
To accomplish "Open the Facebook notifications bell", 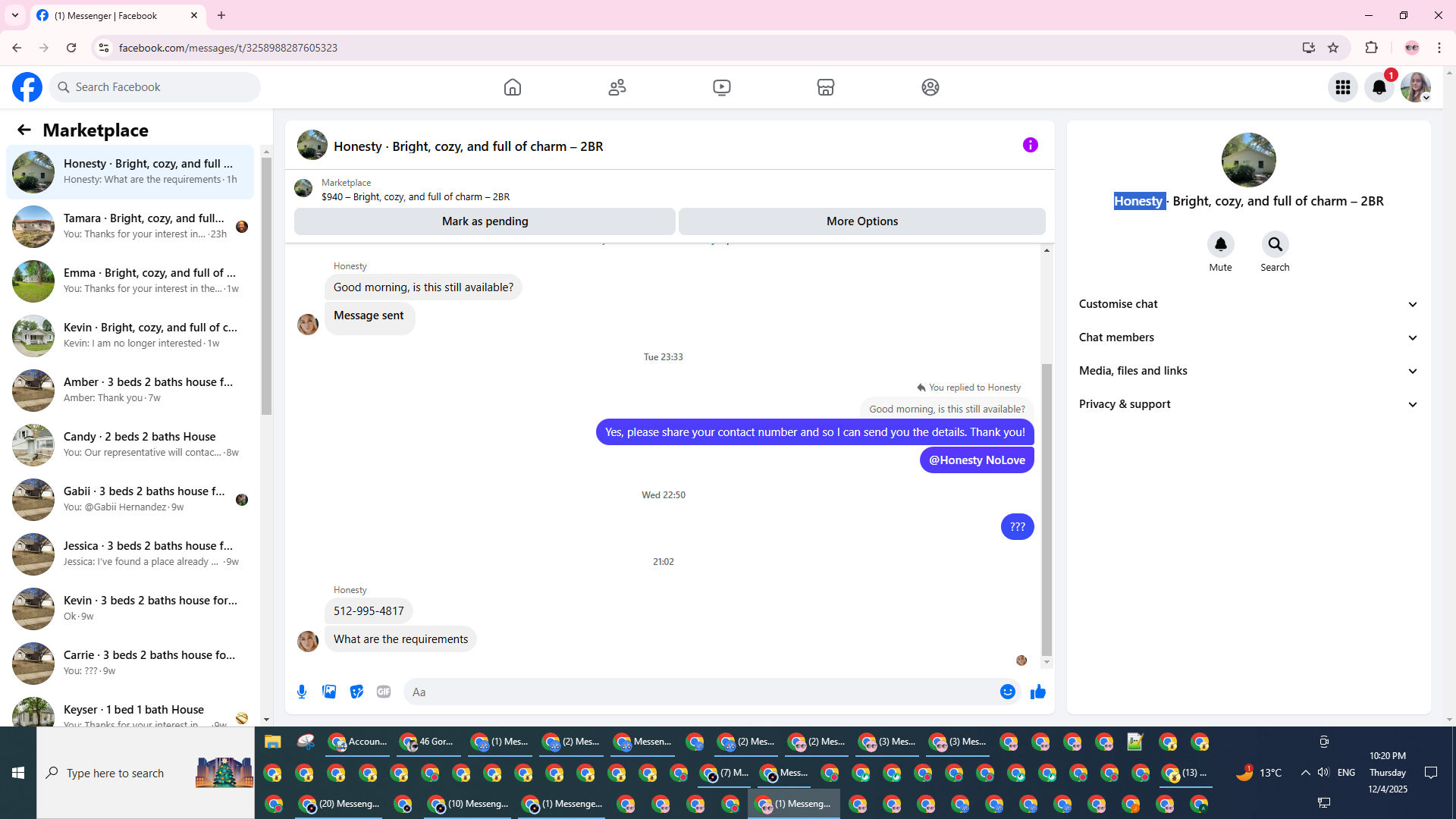I will [1379, 87].
